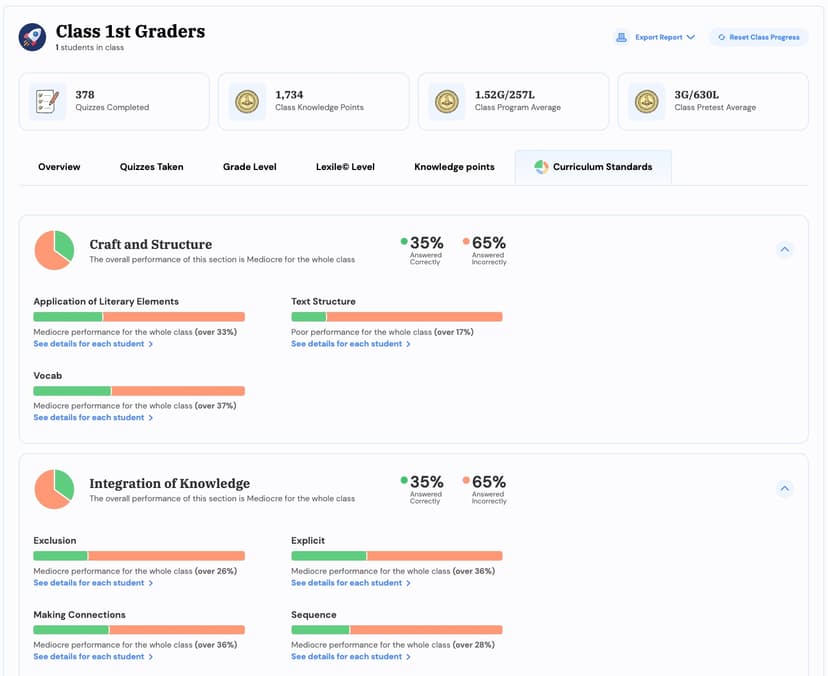The height and width of the screenshot is (676, 828).
Task: Open student details for Text Structure
Action: point(350,344)
